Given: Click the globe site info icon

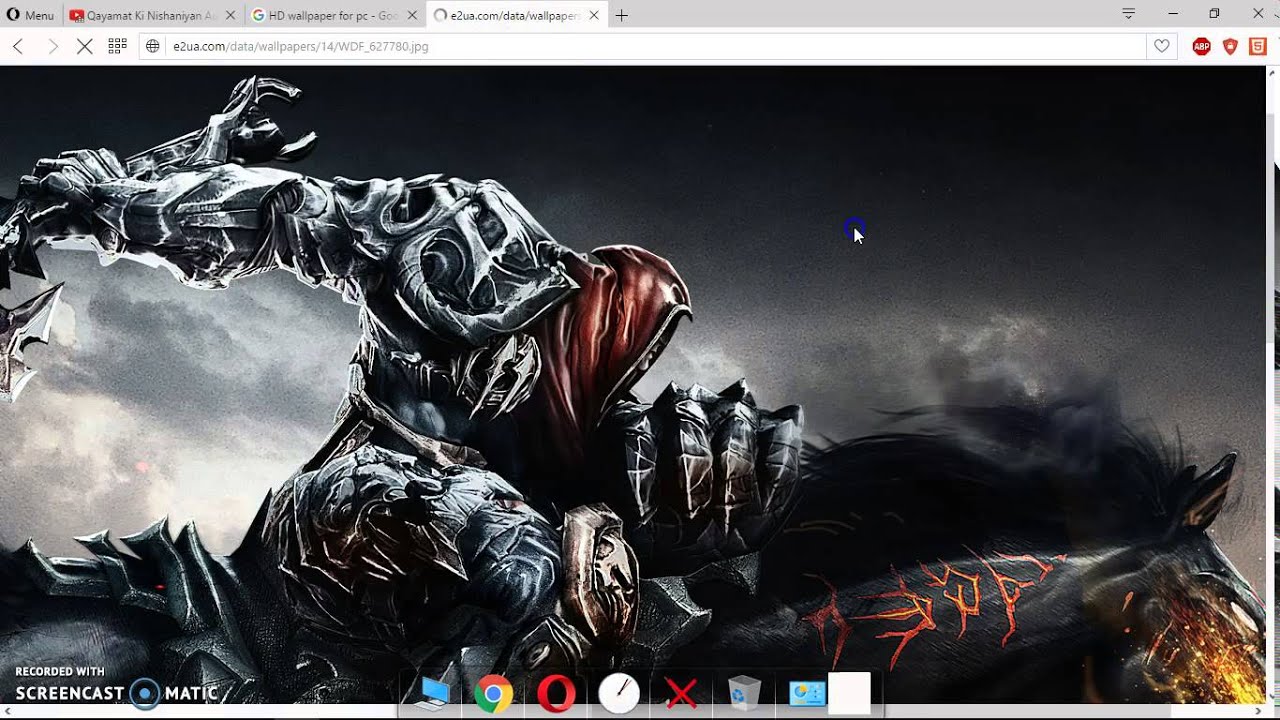Looking at the screenshot, I should tap(153, 46).
